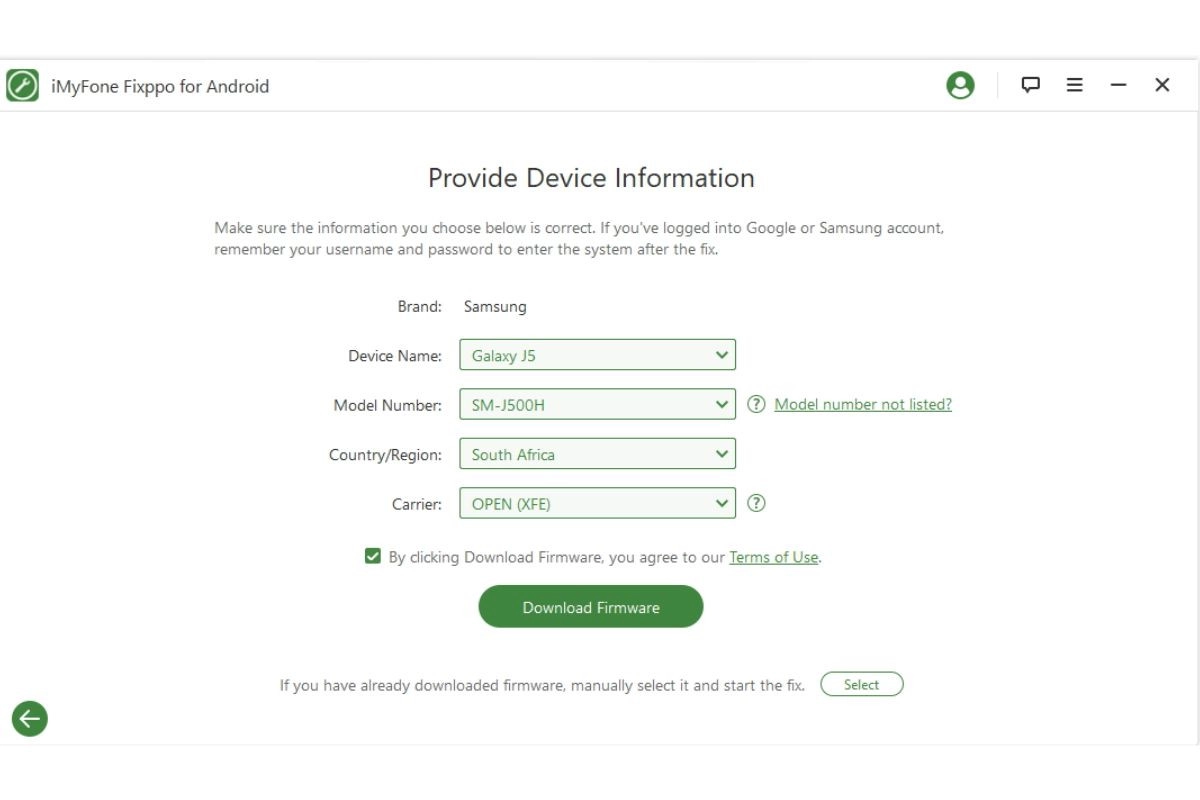Click the help icon beside Model Number
1200x800 pixels.
coord(757,404)
